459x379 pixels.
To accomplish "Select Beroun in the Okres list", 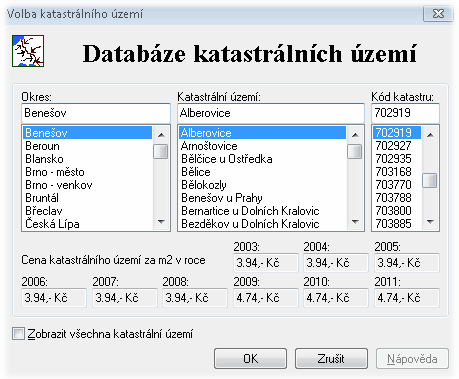I will click(x=87, y=146).
